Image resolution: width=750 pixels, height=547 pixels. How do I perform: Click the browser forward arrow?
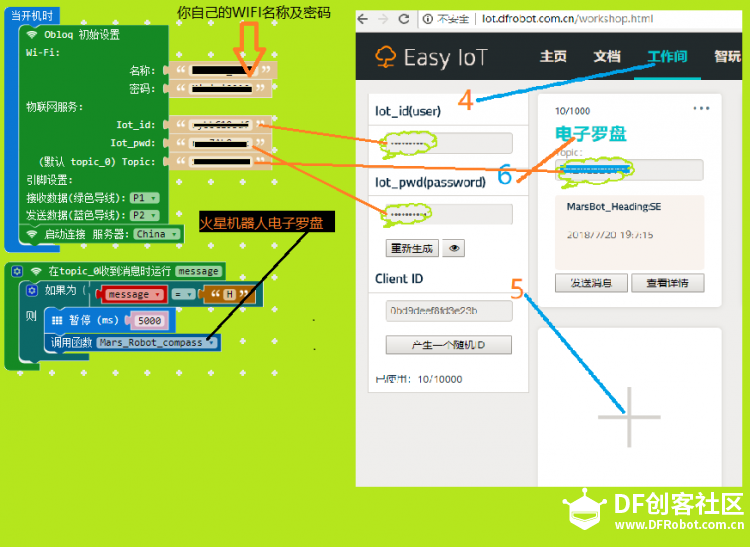[383, 19]
